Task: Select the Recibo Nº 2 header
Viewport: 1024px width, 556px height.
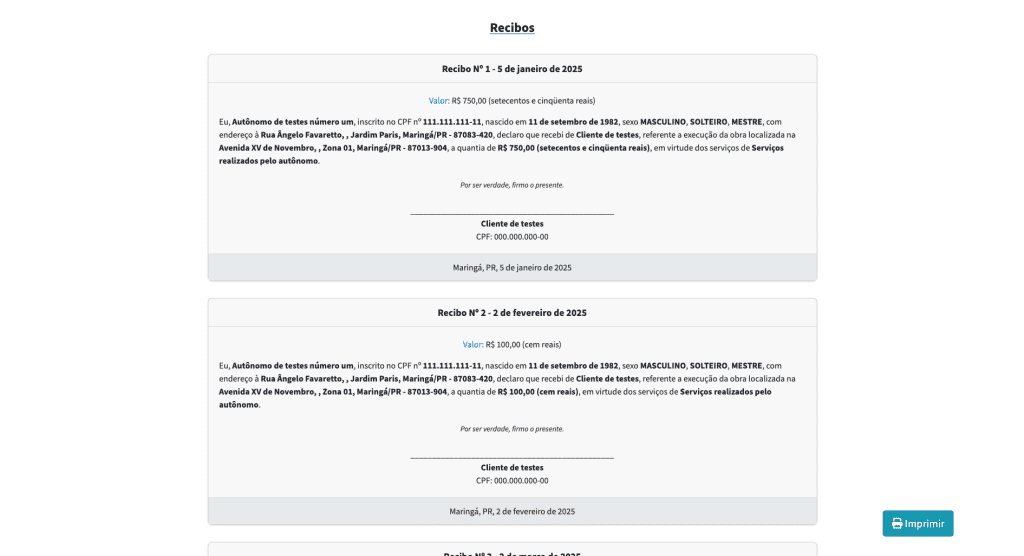Action: coord(512,313)
